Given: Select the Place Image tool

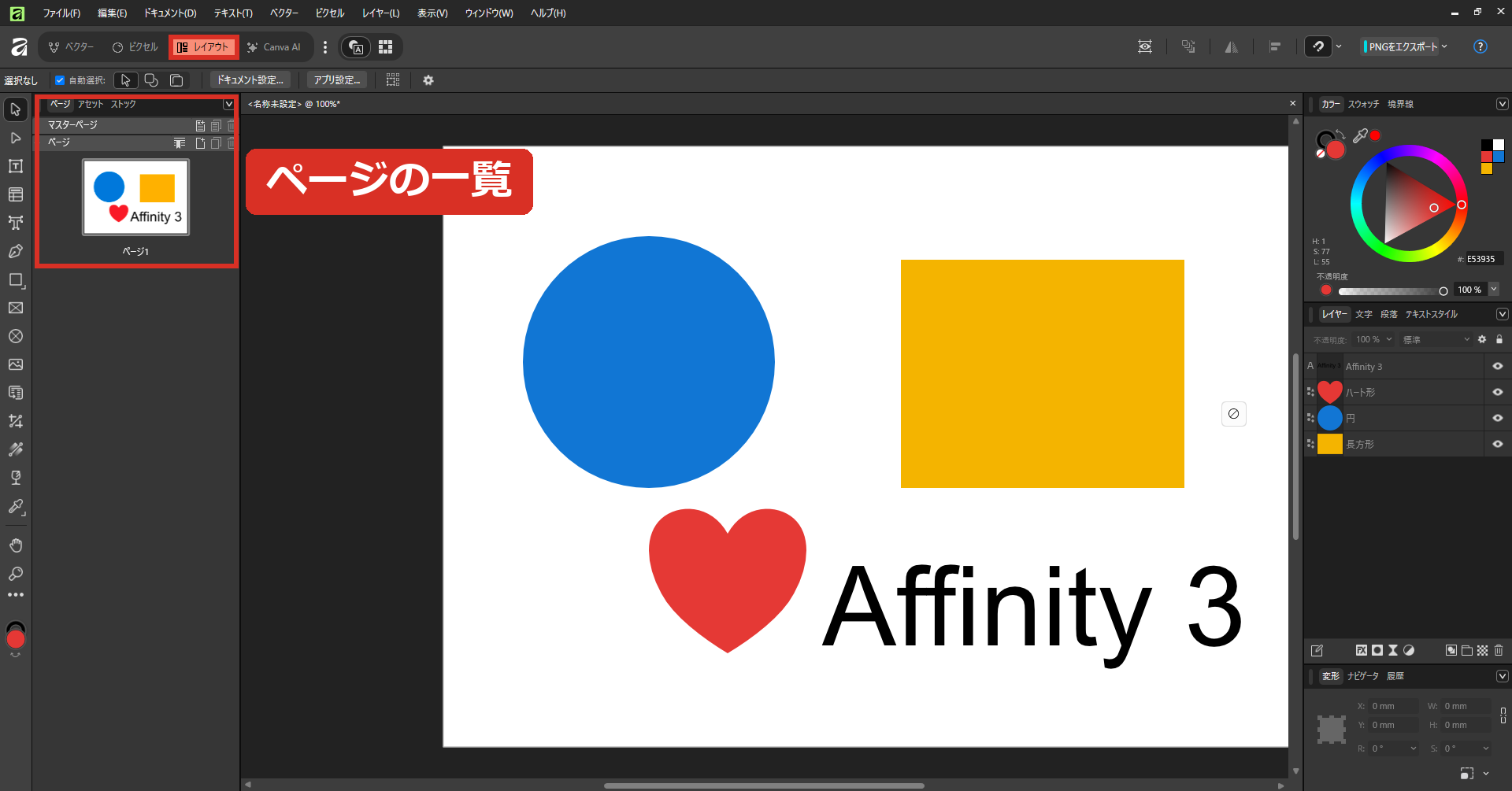Looking at the screenshot, I should [16, 364].
